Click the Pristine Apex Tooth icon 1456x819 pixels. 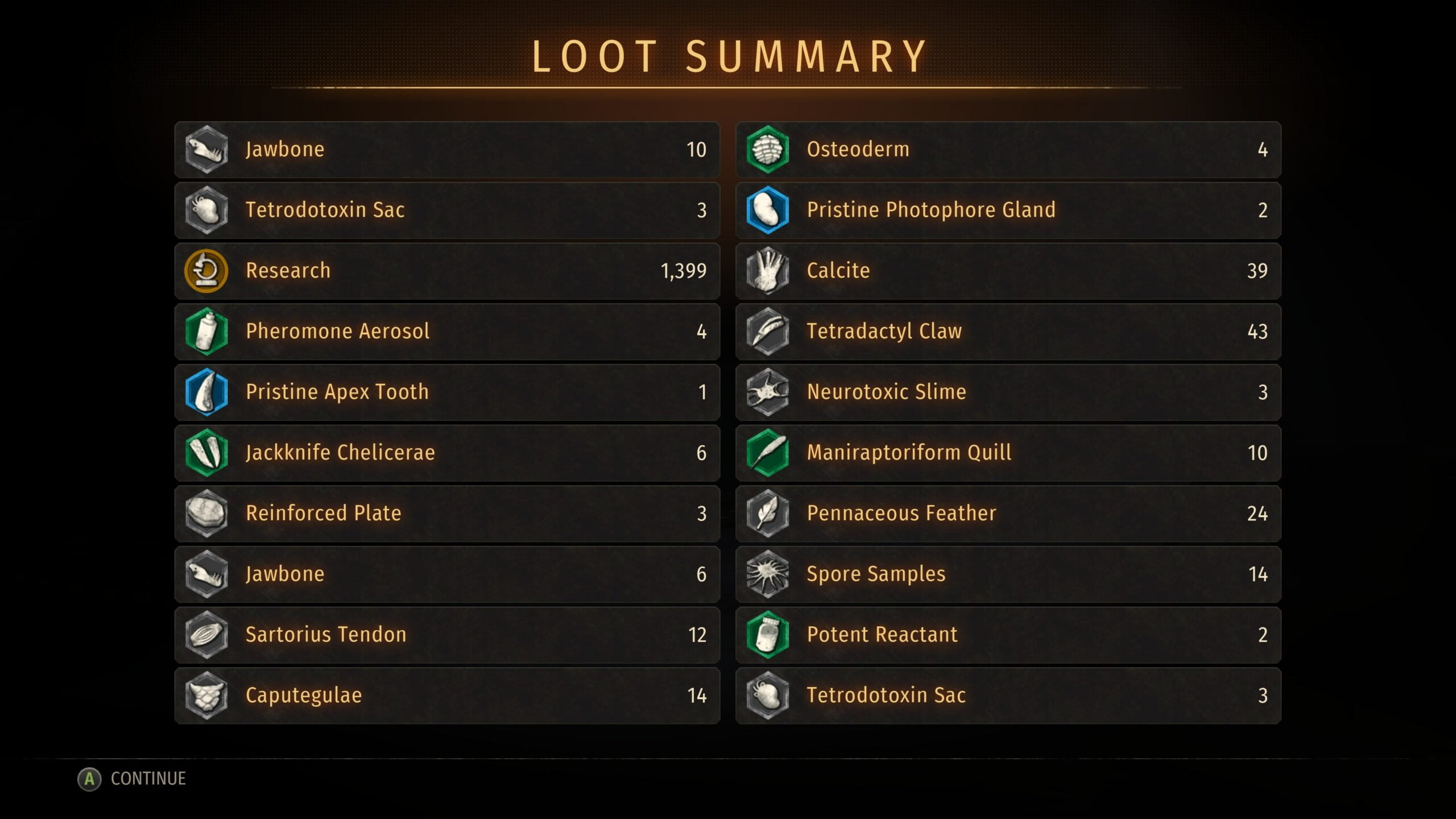206,392
